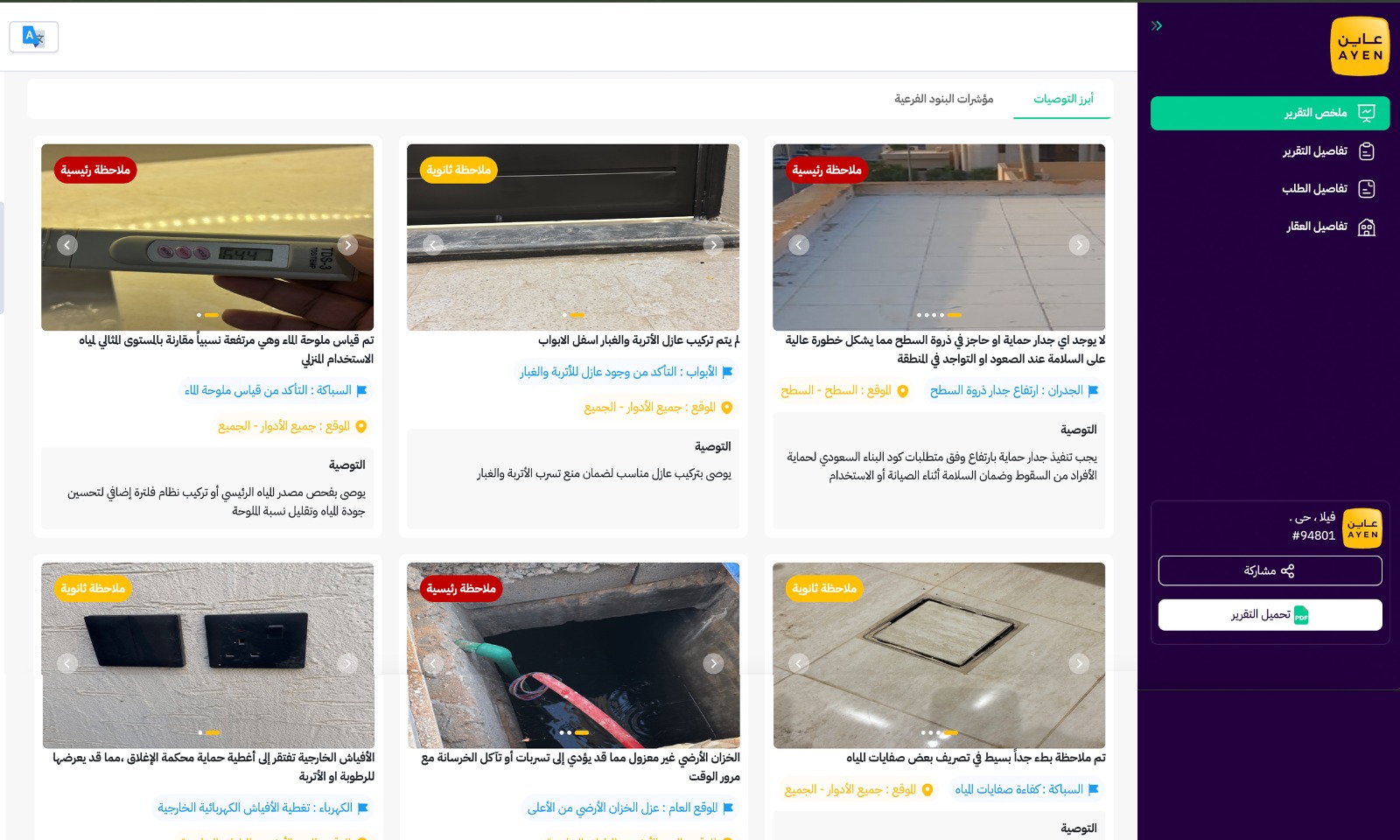Click the translate language icon

click(x=33, y=37)
